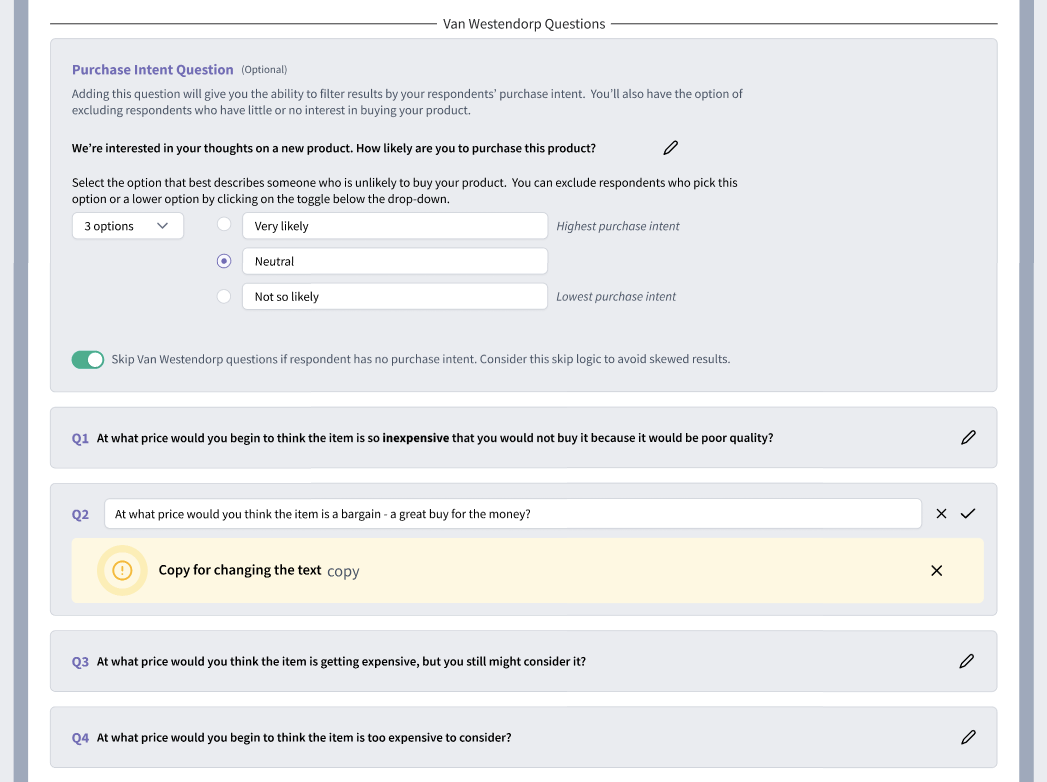Edit the Q3 question using the pencil icon
The width and height of the screenshot is (1047, 782).
966,661
